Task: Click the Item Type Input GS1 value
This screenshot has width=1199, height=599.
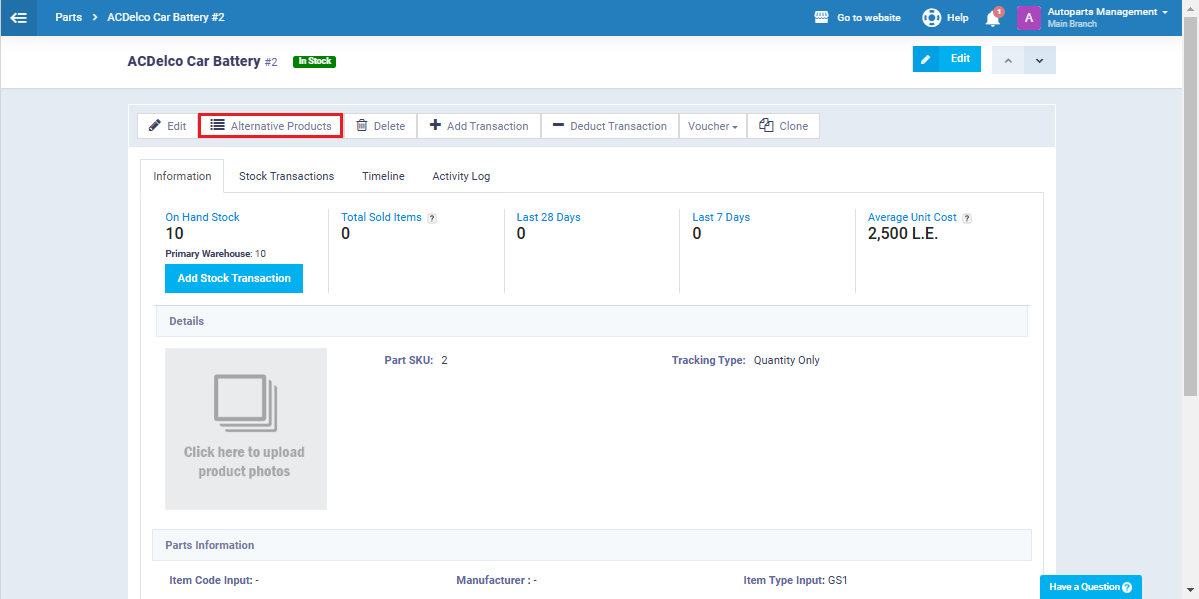Action: pyautogui.click(x=838, y=581)
